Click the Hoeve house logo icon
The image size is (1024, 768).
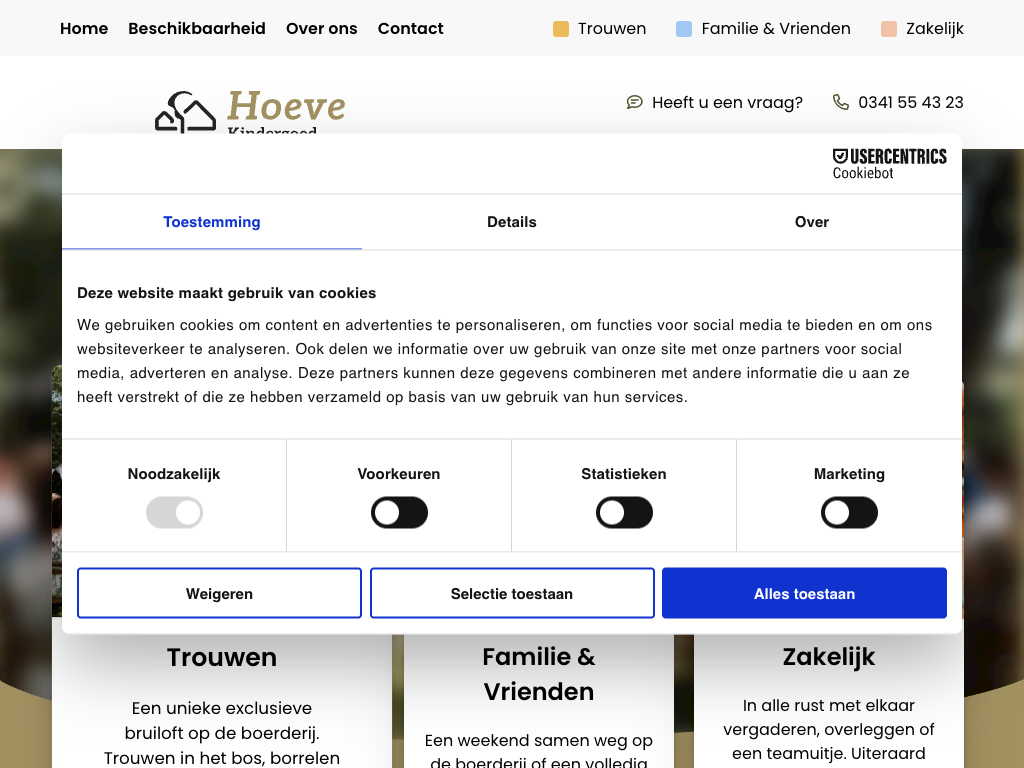coord(185,112)
